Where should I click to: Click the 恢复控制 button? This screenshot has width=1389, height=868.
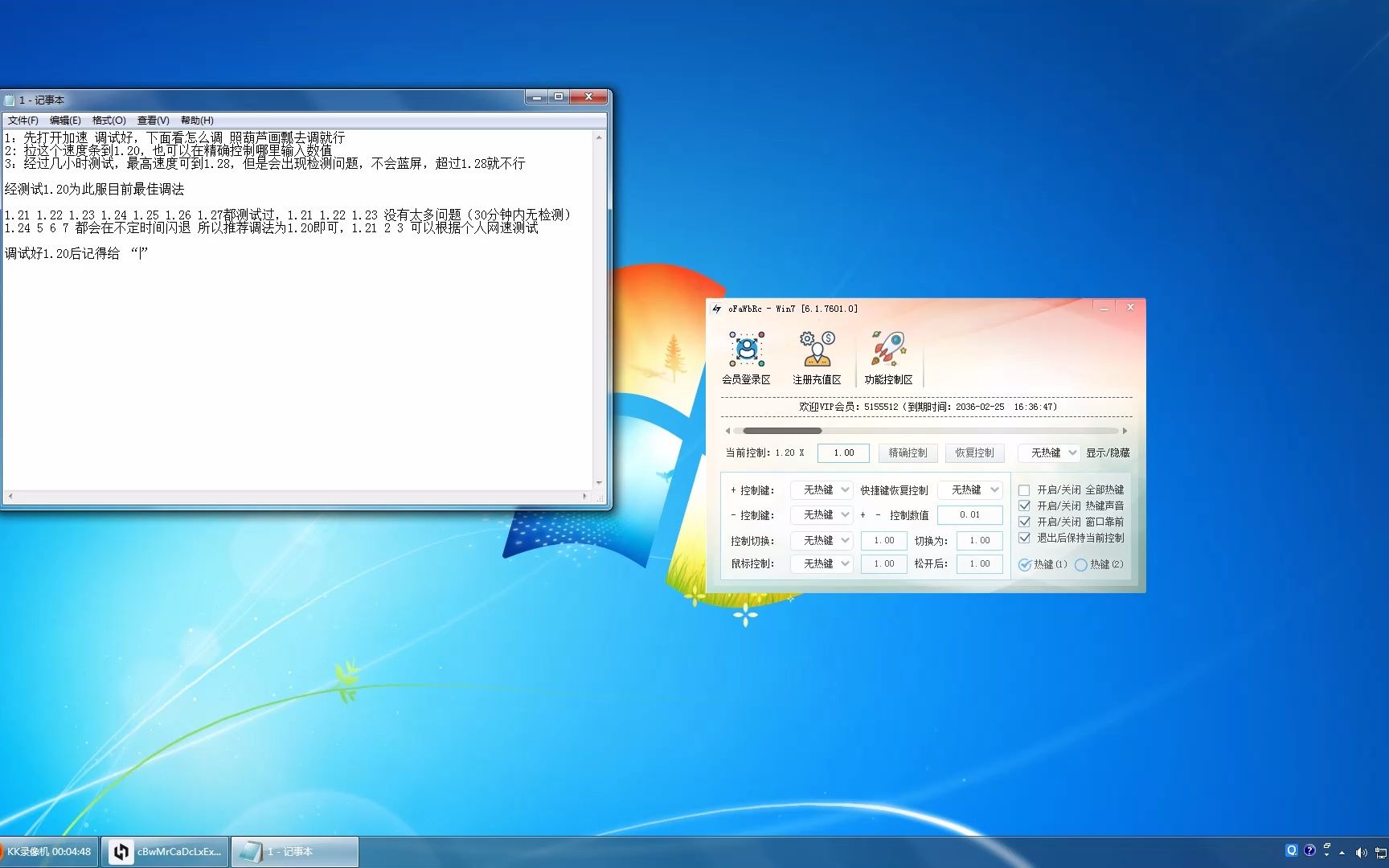click(x=974, y=453)
